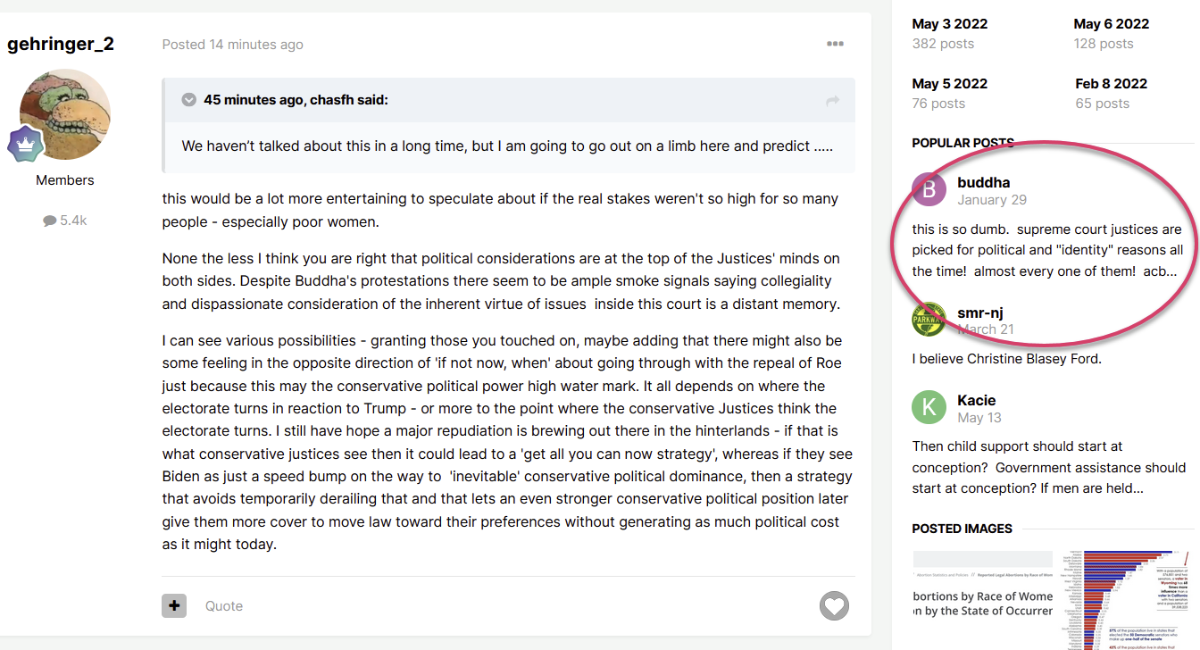This screenshot has height=650, width=1200.
Task: Collapse the chasfh quote block
Action: (189, 100)
